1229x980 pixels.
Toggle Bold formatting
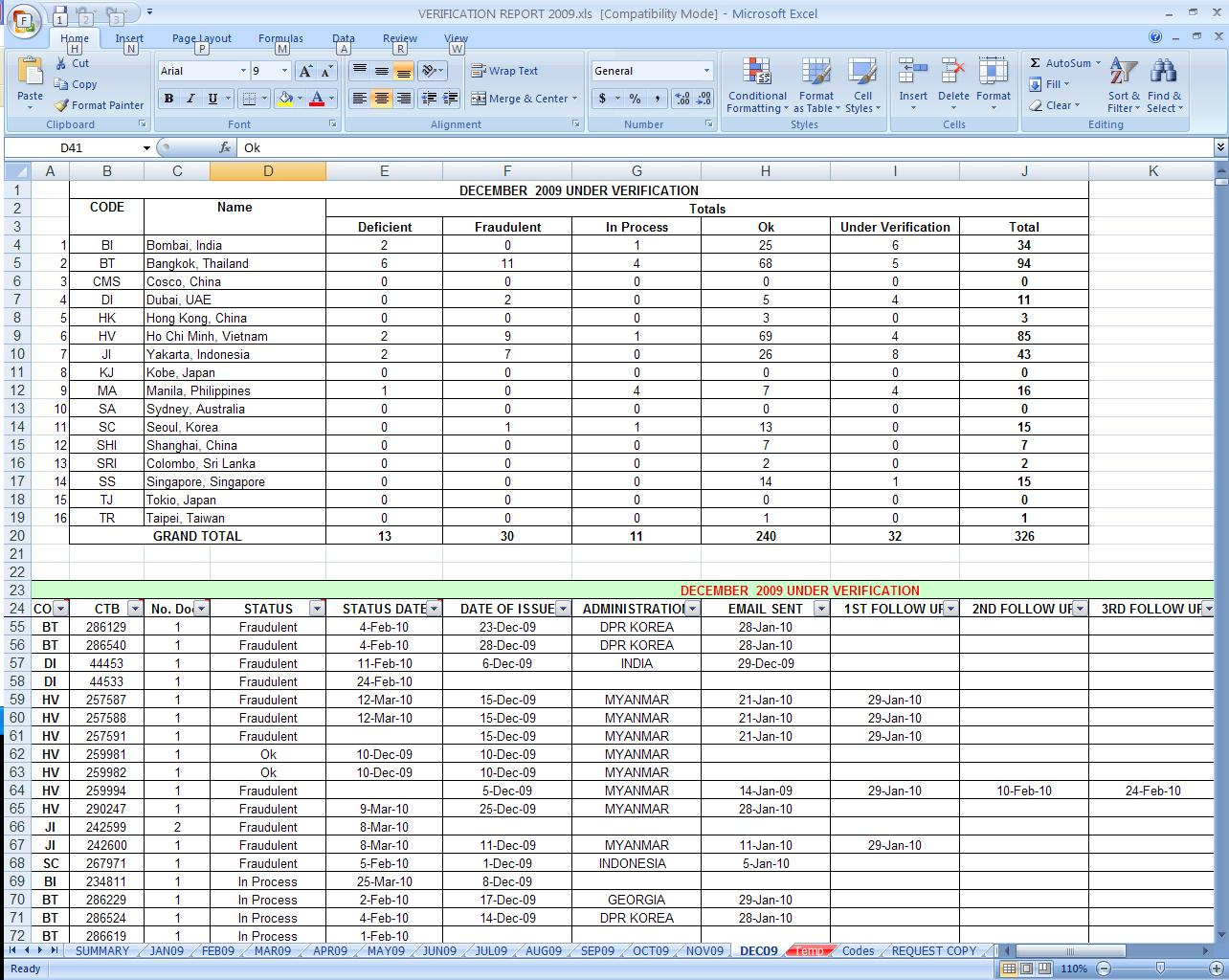[x=168, y=99]
